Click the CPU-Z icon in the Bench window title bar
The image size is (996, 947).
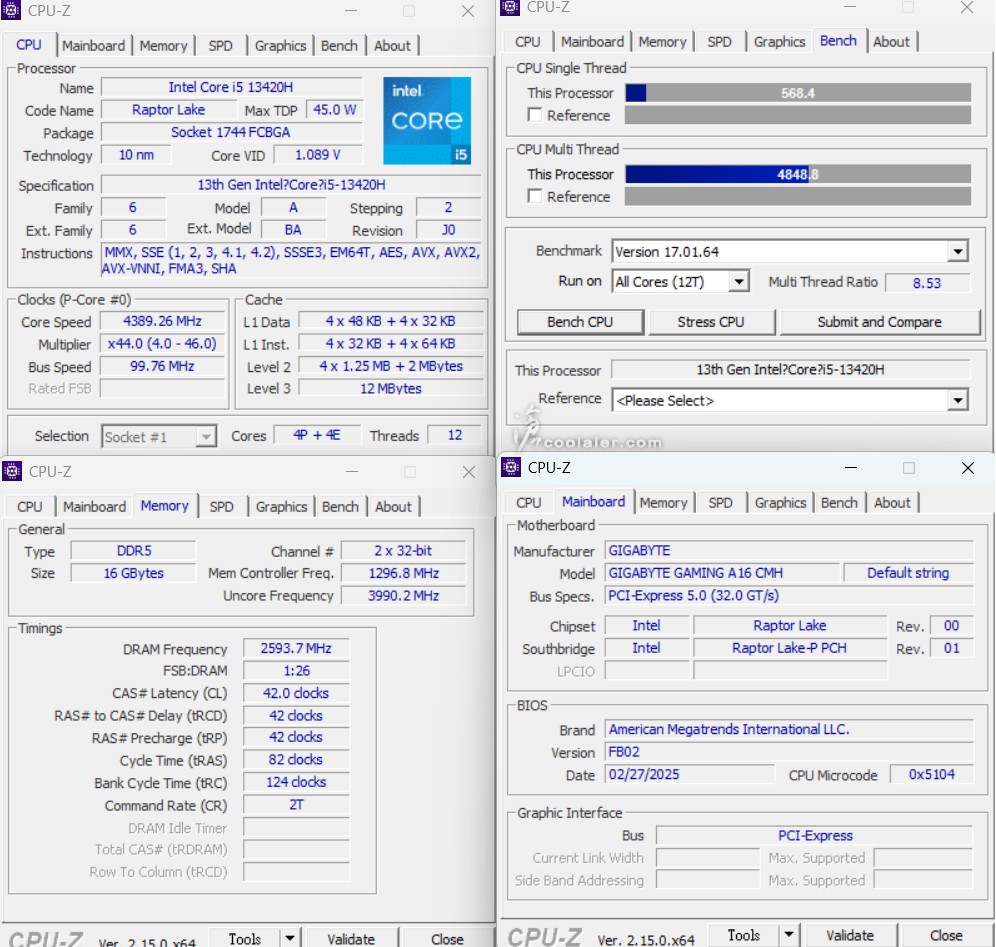[x=510, y=7]
